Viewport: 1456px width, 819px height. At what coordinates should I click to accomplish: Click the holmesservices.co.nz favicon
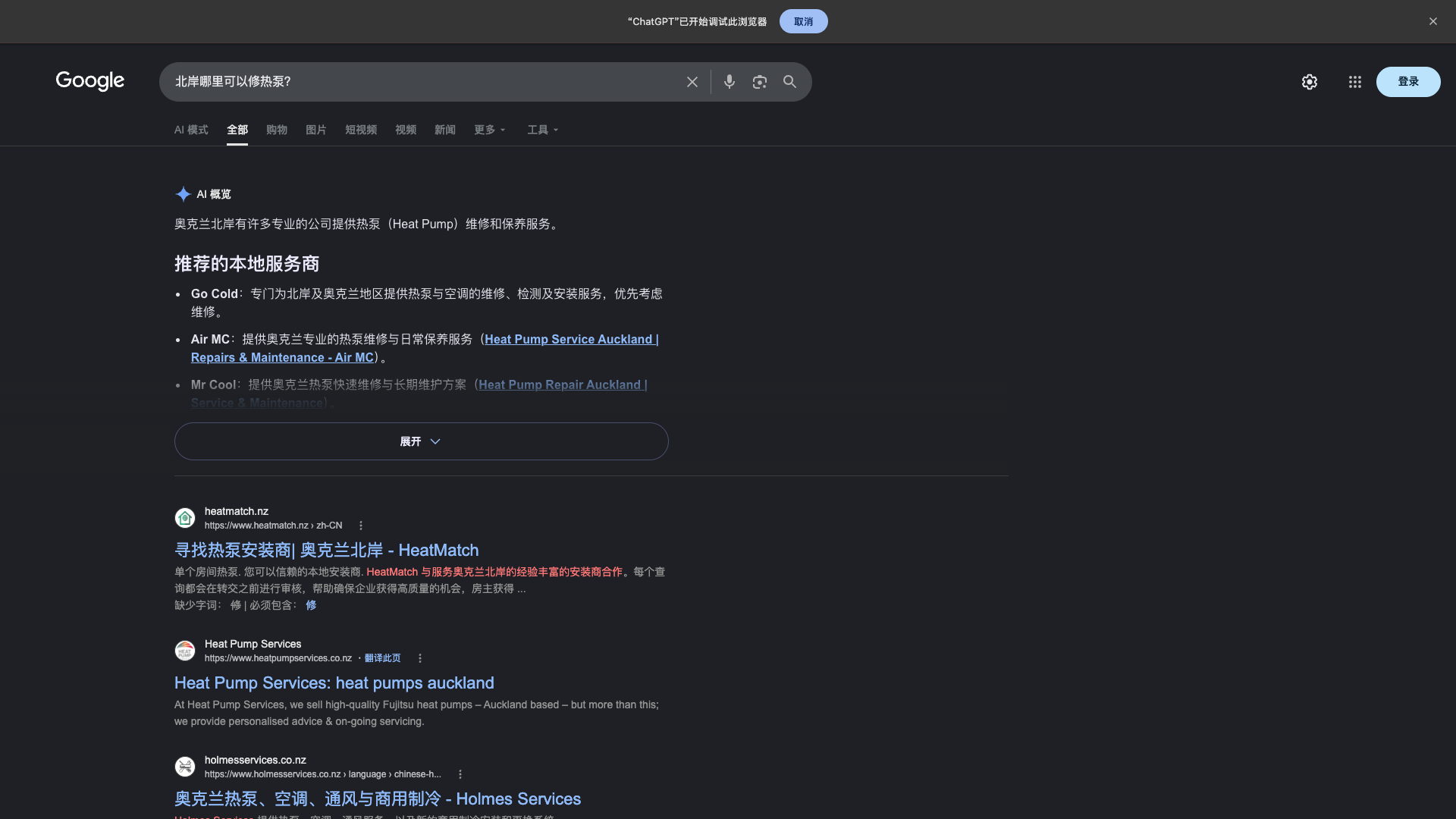coord(185,767)
